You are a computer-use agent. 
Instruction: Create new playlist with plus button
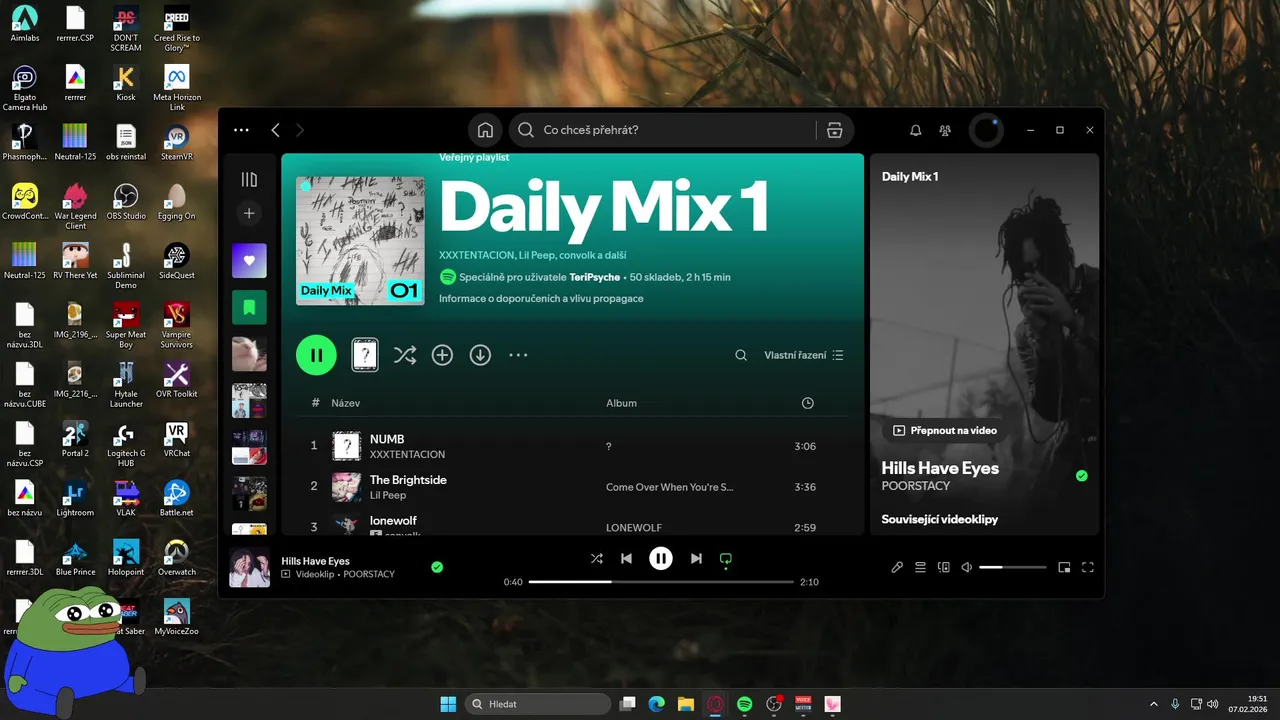coord(249,213)
